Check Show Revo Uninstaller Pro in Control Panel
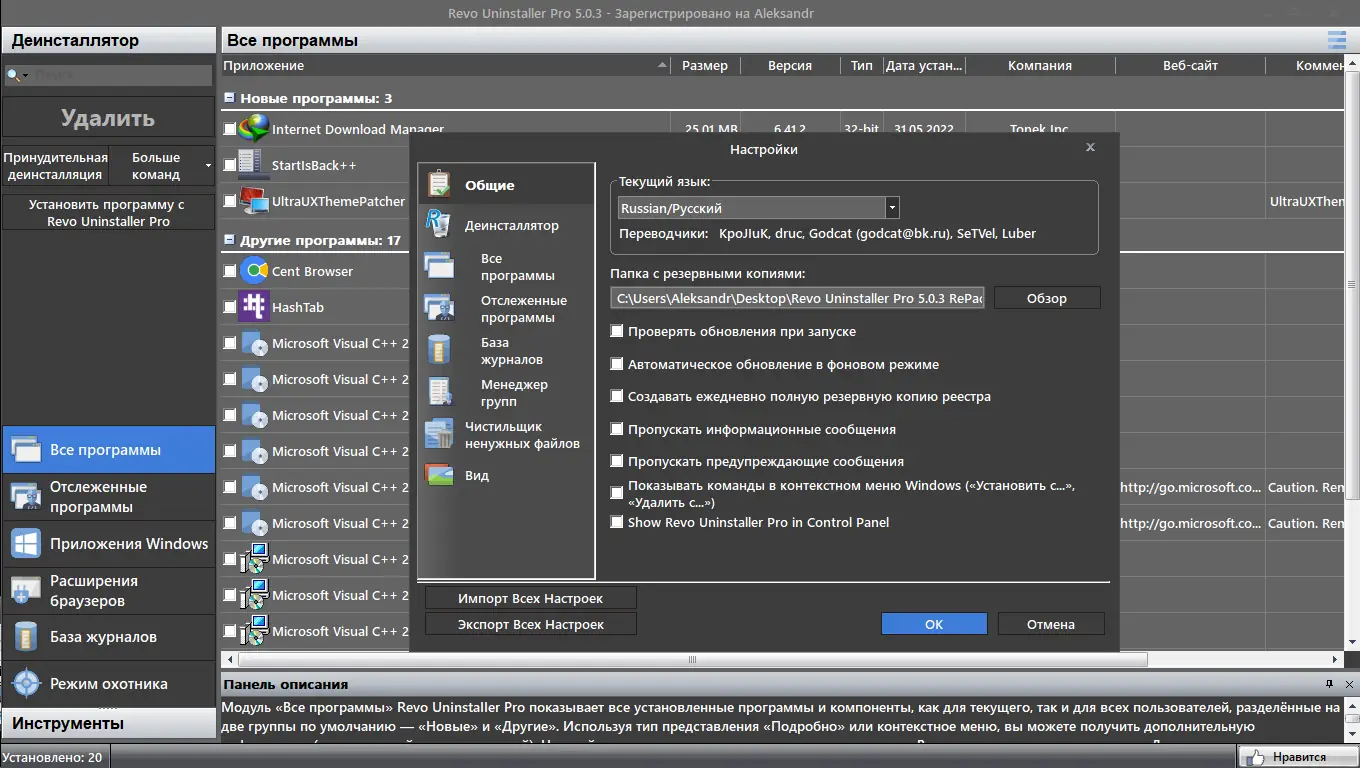 pos(617,522)
